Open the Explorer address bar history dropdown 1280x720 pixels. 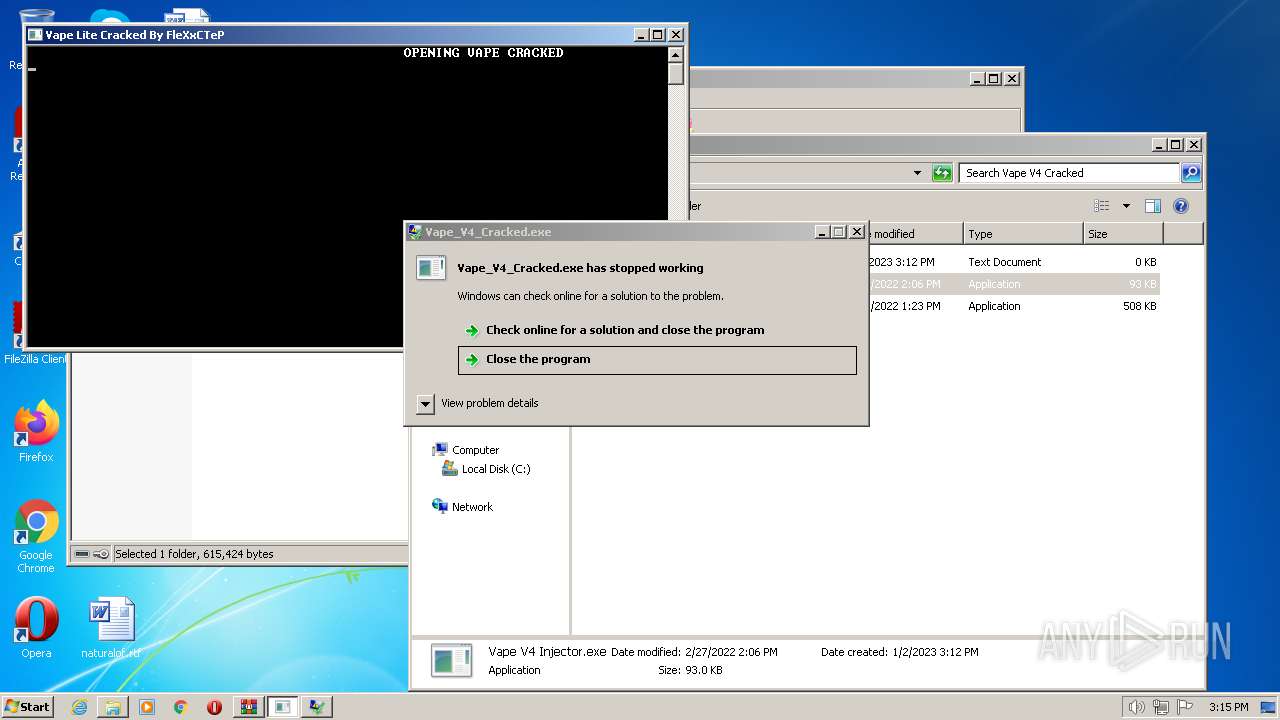point(917,173)
